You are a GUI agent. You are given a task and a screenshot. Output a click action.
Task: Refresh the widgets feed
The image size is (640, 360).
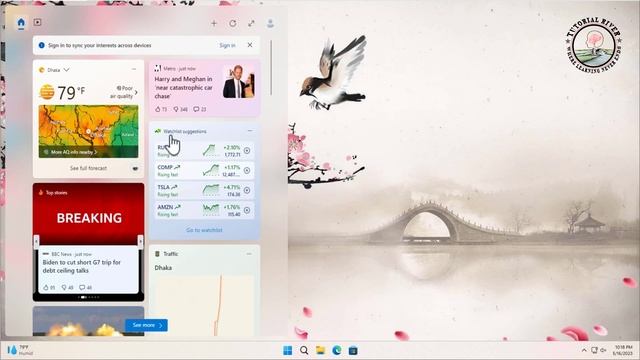[233, 23]
